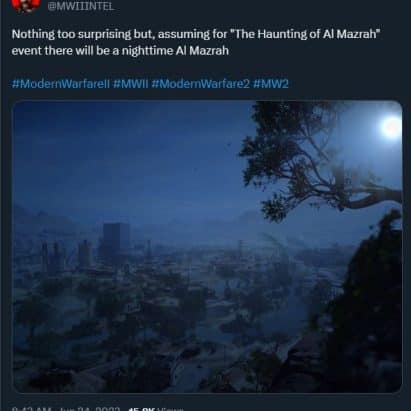Open the nighttime Al Mazrah image
Screen dimensions: 411x411
[207, 247]
